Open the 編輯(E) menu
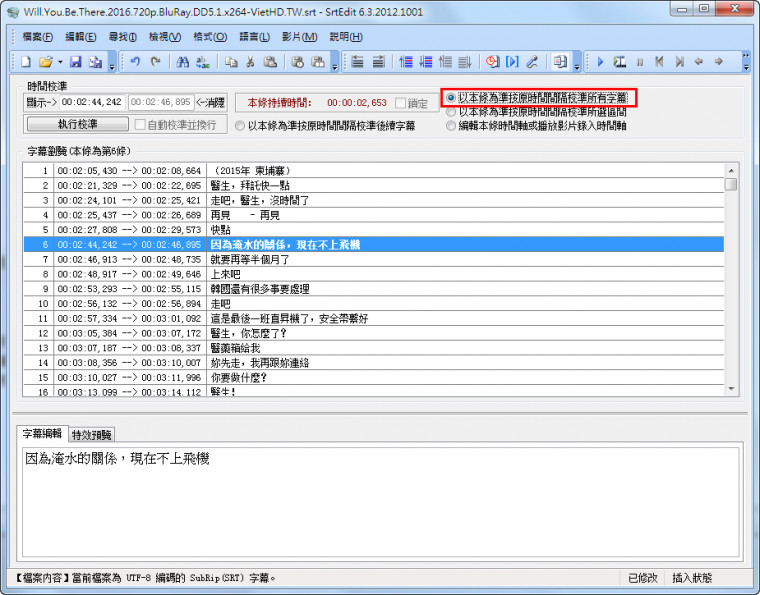Viewport: 760px width, 595px height. [80, 37]
